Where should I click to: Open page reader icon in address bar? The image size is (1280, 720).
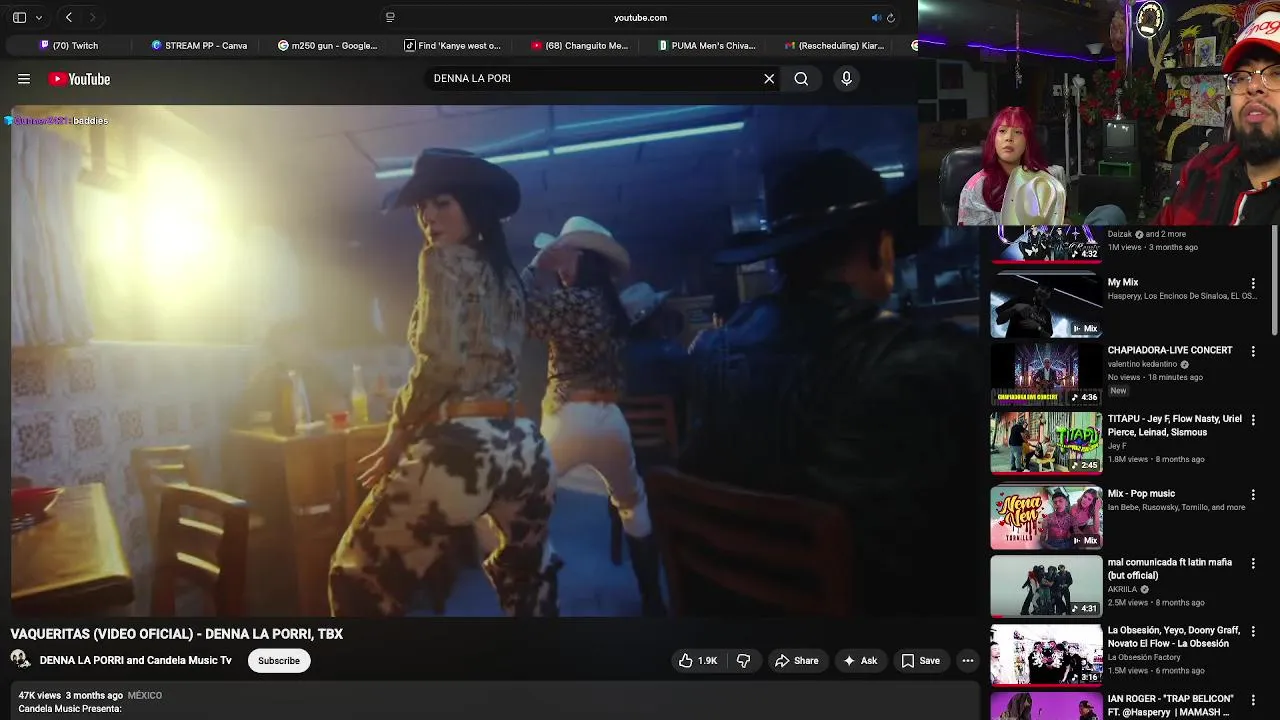point(390,17)
